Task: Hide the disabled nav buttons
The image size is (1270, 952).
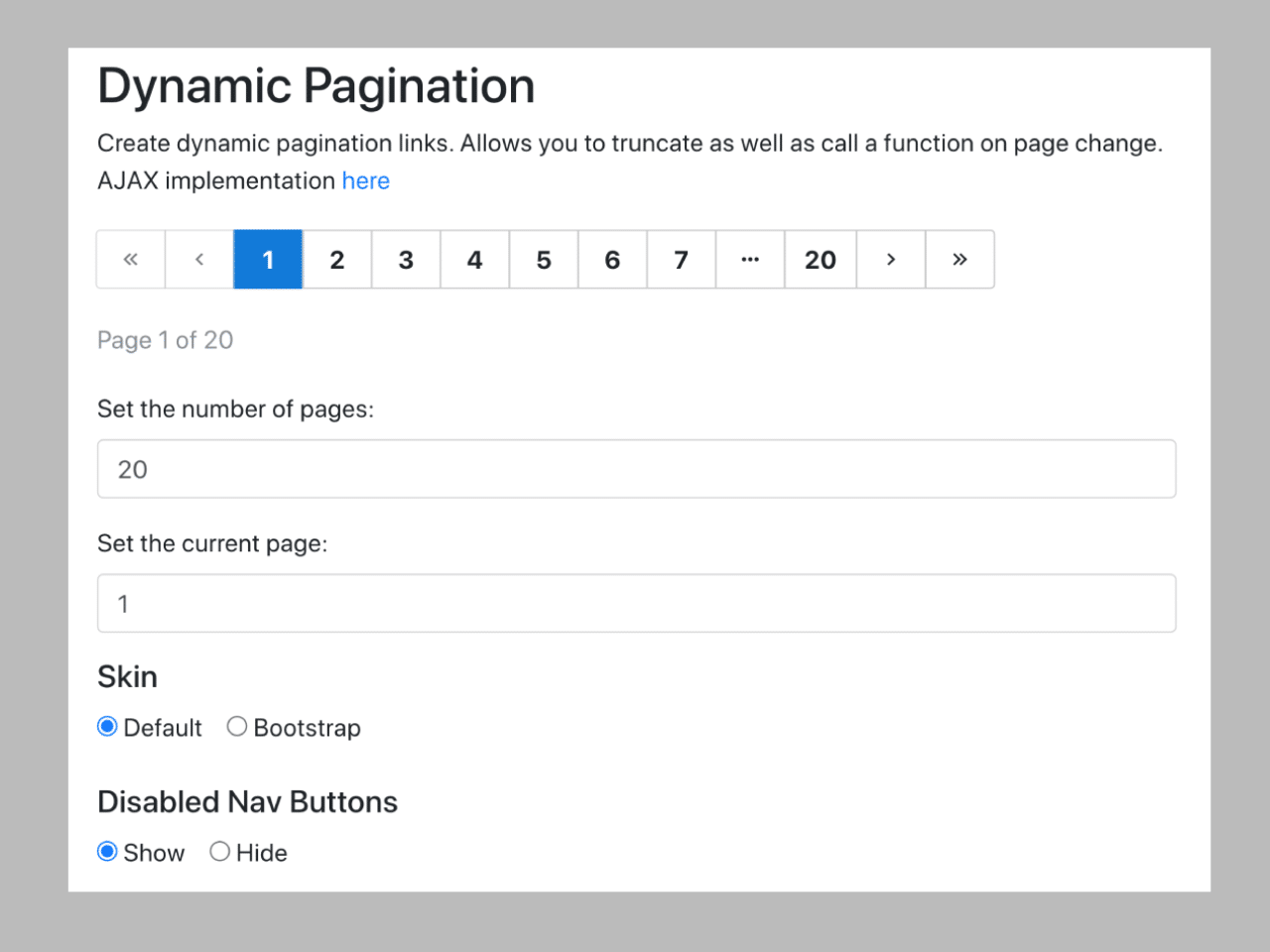Action: tap(219, 851)
